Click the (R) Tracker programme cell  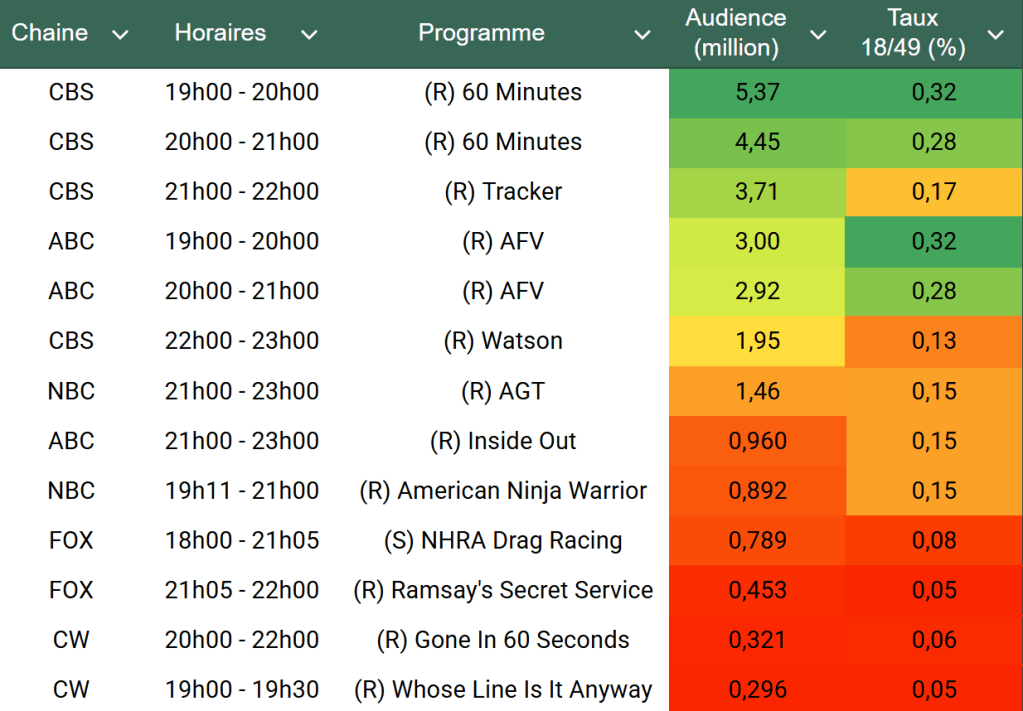pos(503,192)
